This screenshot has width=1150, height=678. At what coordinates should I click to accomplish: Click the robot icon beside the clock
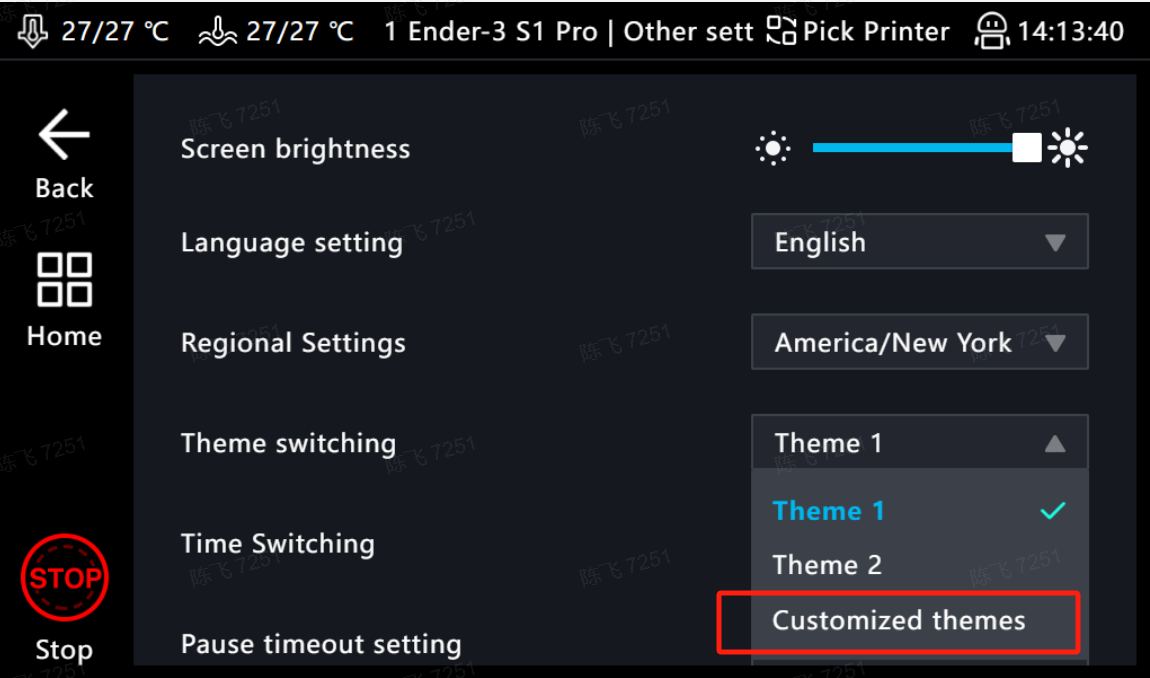click(x=992, y=32)
